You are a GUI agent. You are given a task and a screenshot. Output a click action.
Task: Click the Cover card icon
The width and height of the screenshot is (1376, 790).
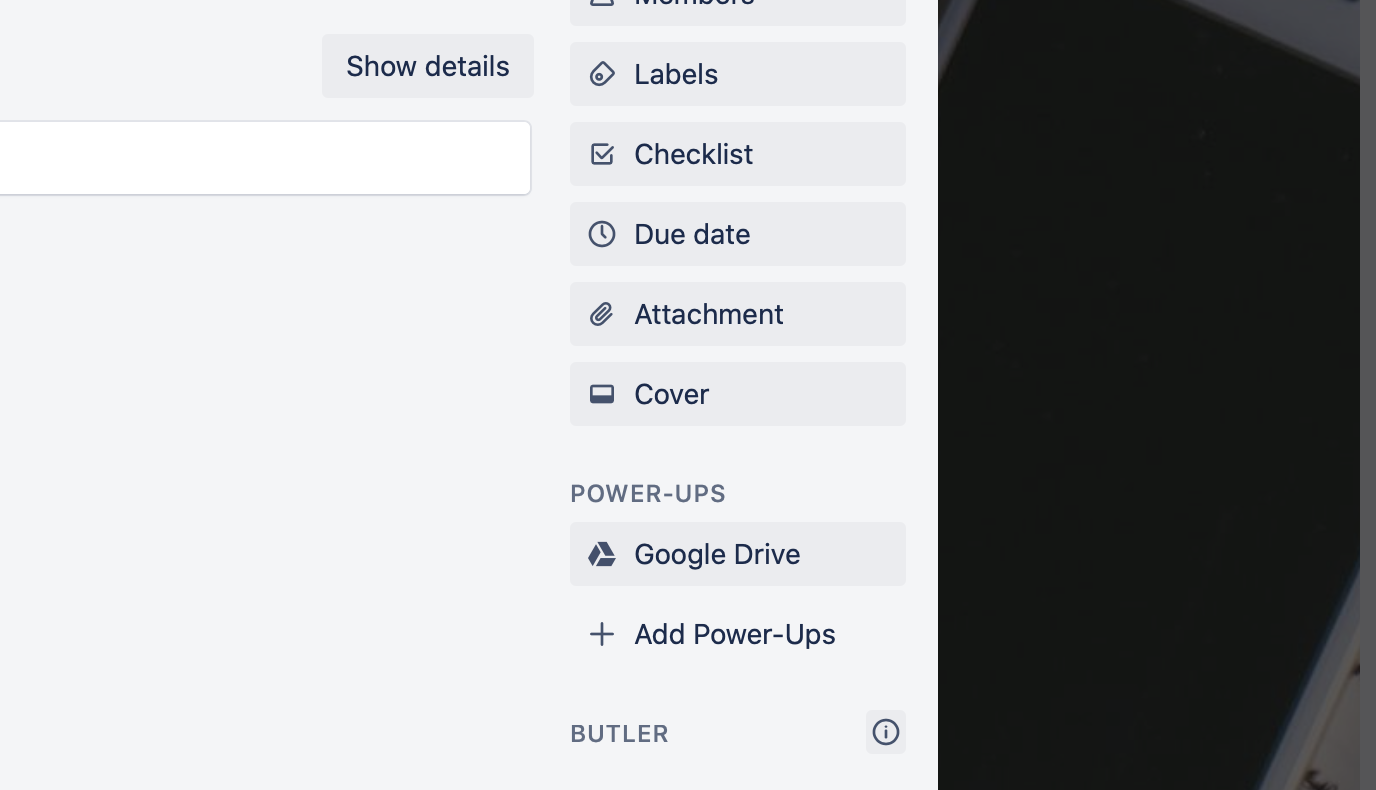(601, 394)
